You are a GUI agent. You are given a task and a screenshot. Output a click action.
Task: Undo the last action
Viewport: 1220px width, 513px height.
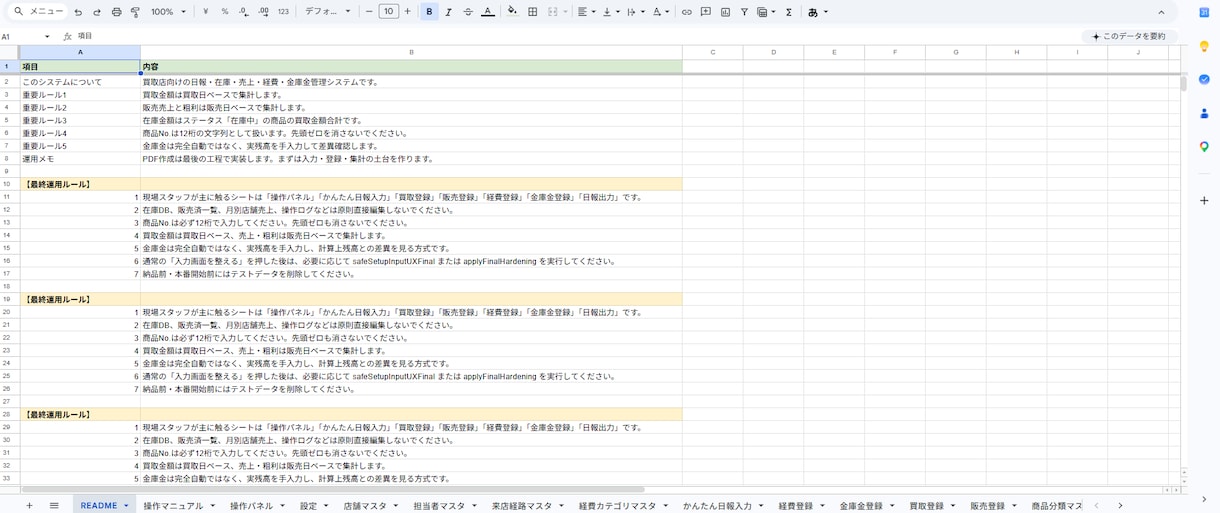[x=78, y=12]
